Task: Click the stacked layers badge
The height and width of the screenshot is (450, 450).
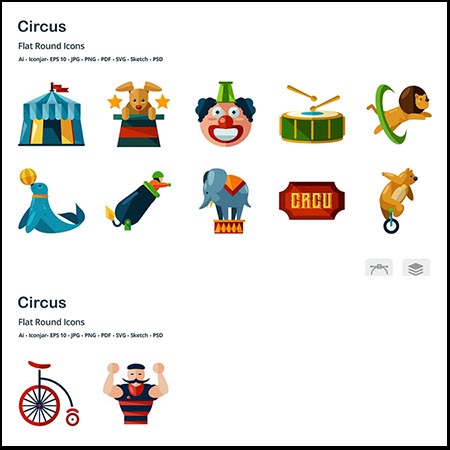Action: point(416,267)
